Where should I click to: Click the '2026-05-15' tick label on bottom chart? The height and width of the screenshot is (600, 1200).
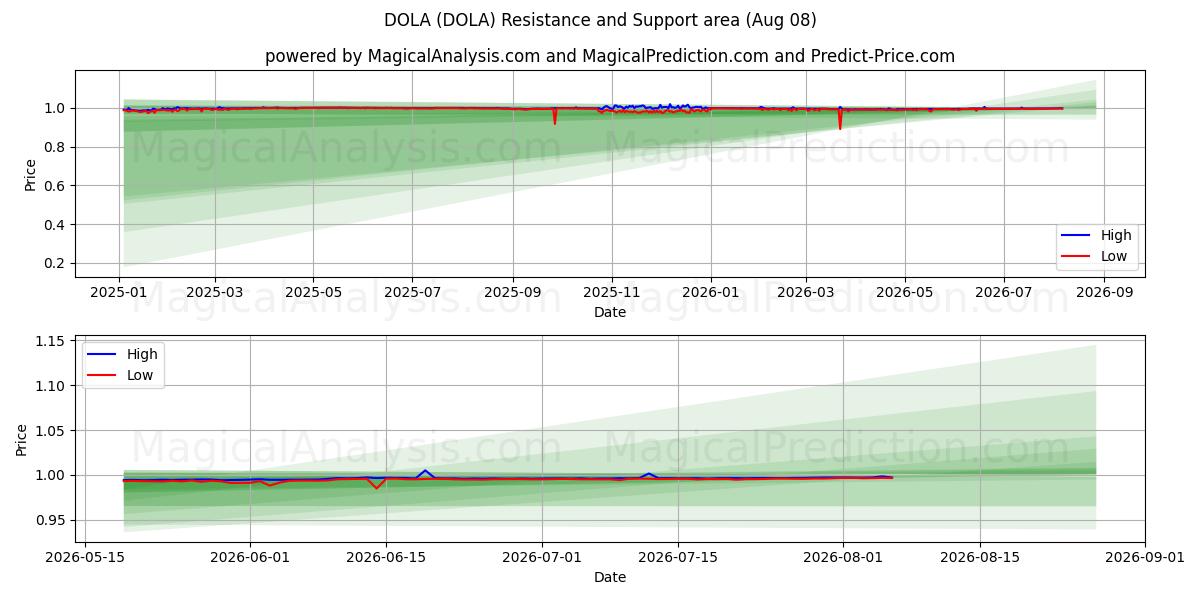84,558
